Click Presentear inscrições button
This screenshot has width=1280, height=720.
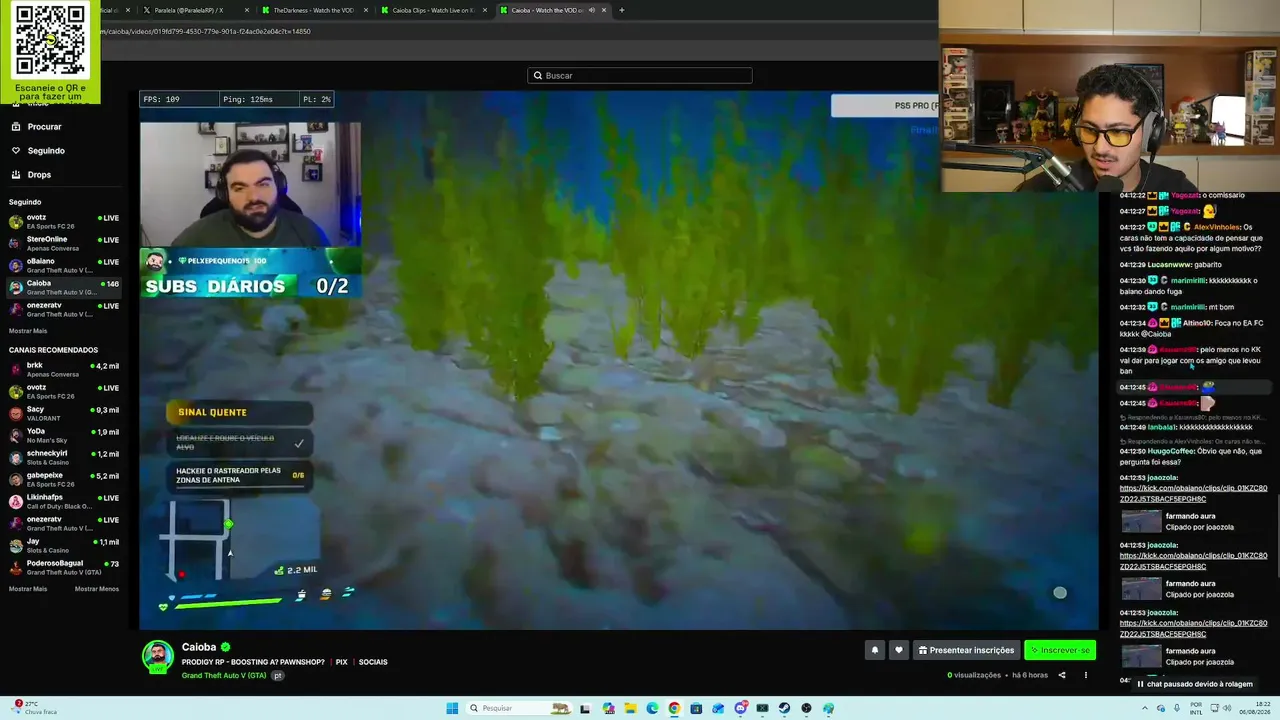(x=966, y=650)
